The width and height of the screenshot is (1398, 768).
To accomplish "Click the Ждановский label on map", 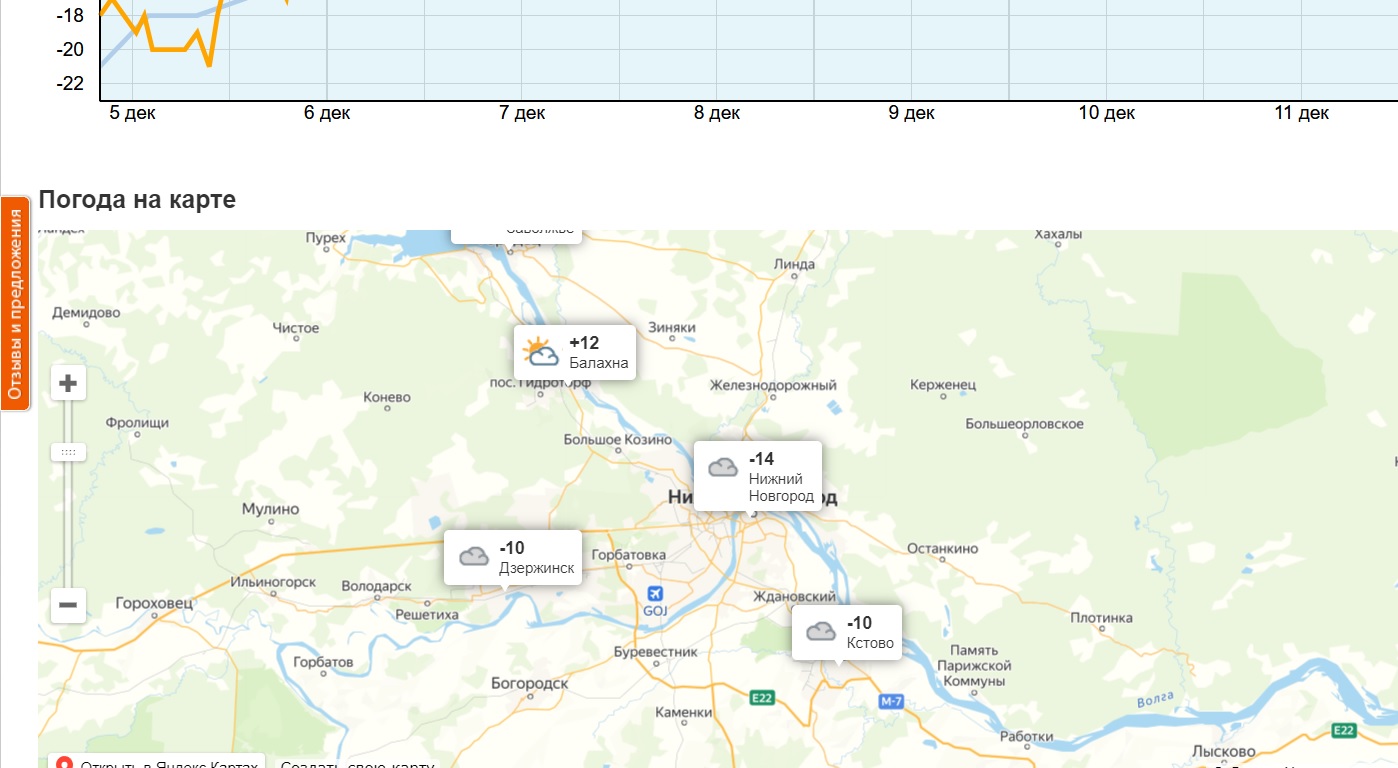I will pos(794,596).
